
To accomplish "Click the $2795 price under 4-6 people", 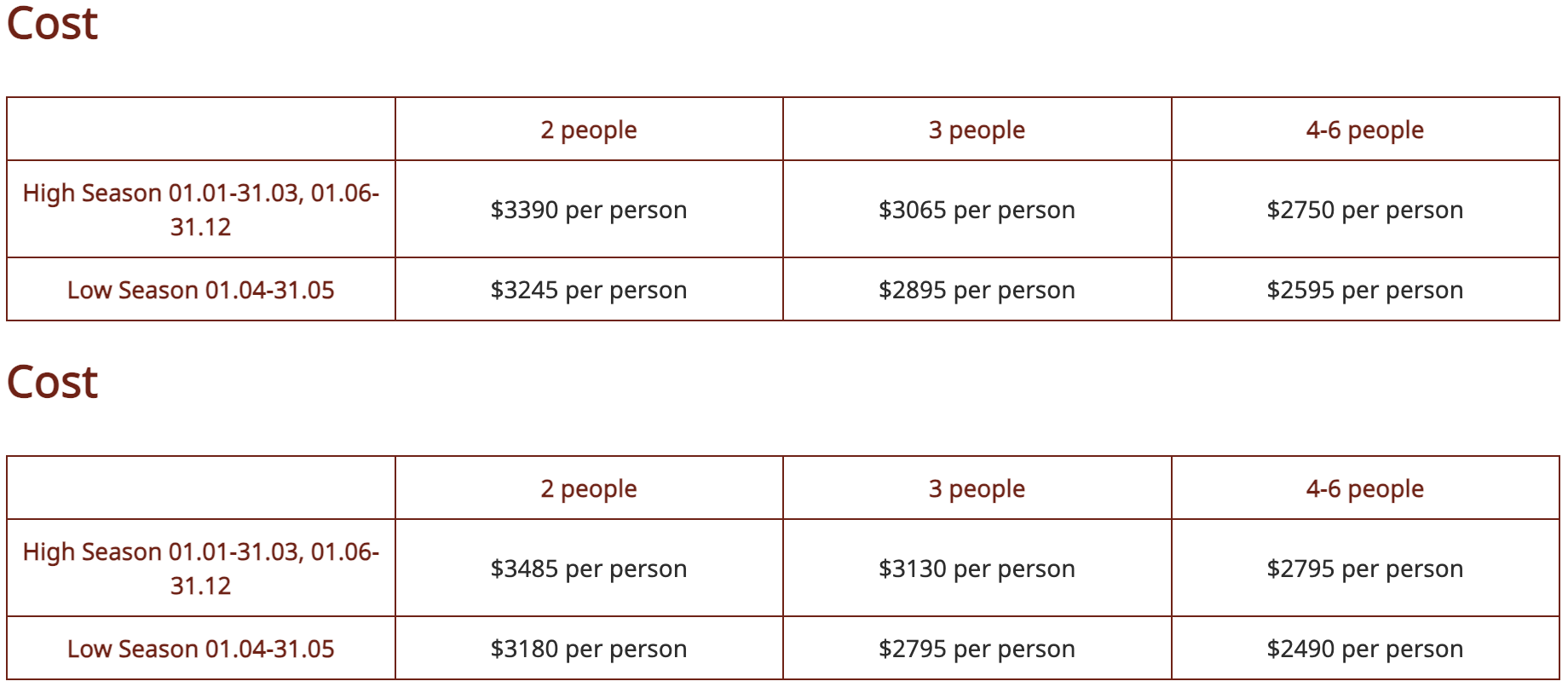I will point(1364,569).
